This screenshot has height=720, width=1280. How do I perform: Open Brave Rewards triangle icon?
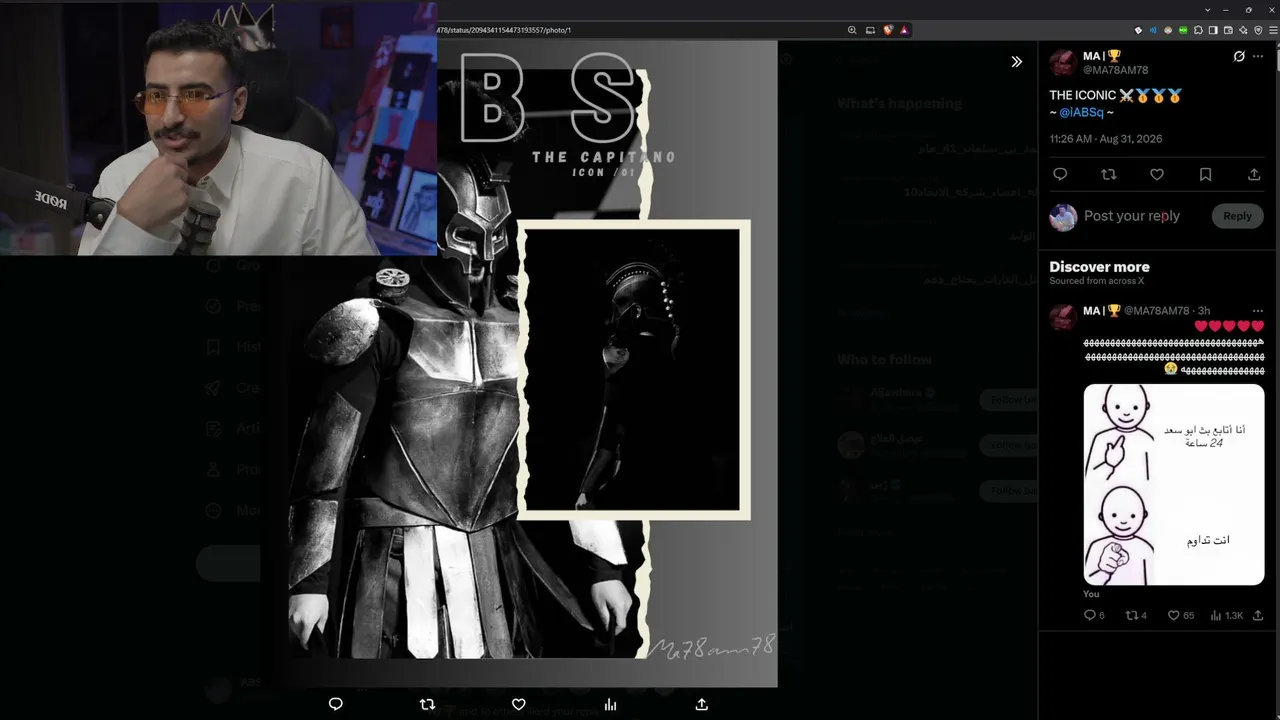pyautogui.click(x=903, y=30)
